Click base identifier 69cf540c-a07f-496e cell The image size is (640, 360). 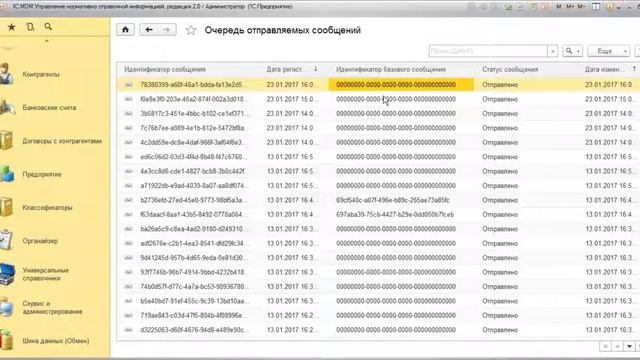point(393,200)
